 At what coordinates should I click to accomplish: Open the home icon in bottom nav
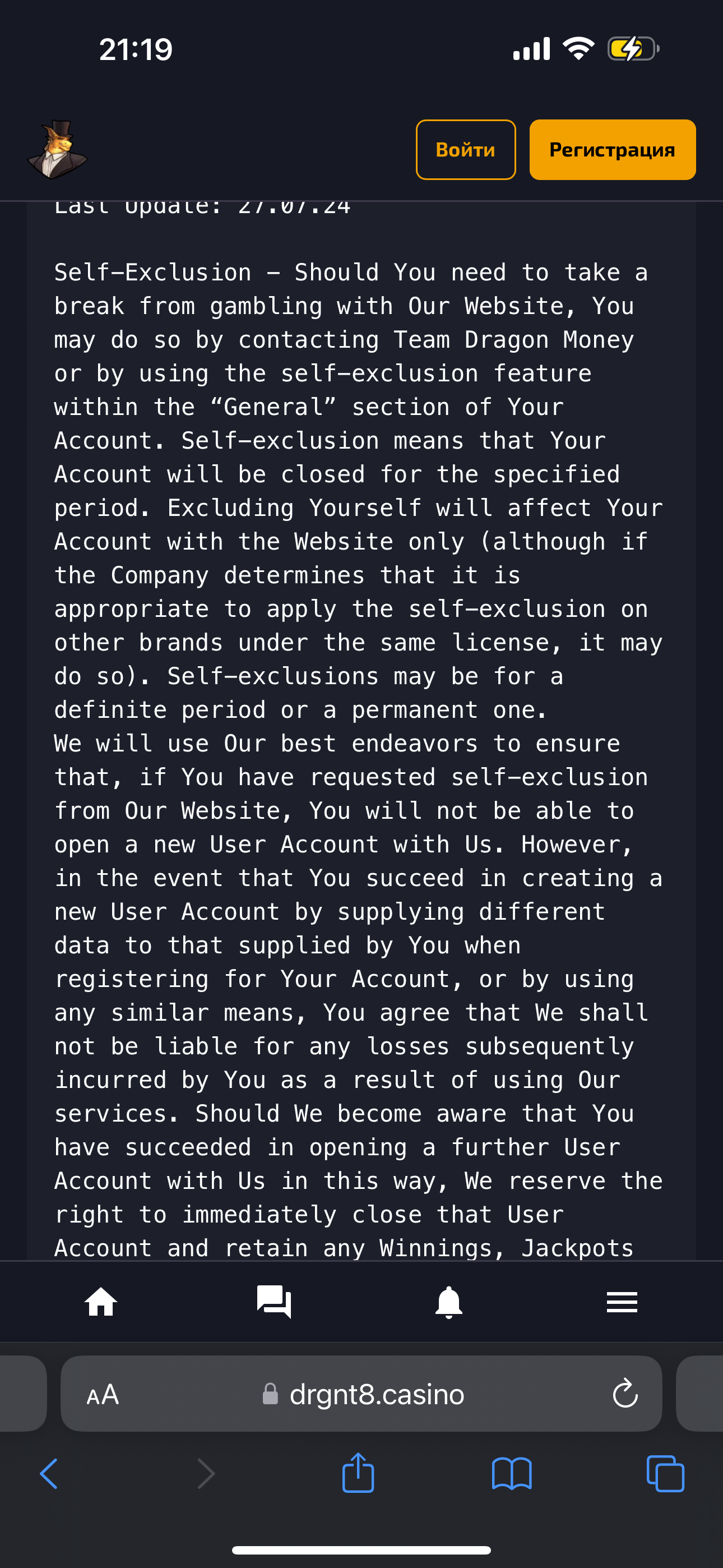click(101, 1302)
